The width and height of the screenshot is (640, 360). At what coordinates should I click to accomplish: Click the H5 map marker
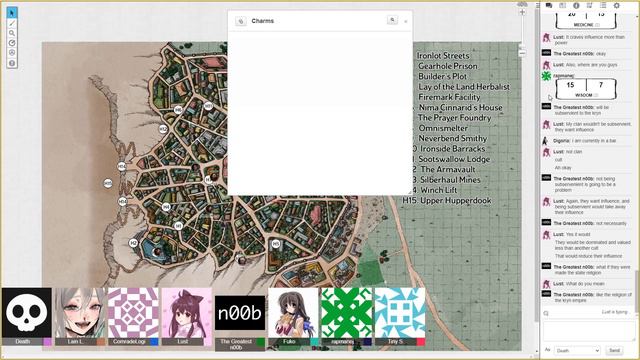(276, 244)
